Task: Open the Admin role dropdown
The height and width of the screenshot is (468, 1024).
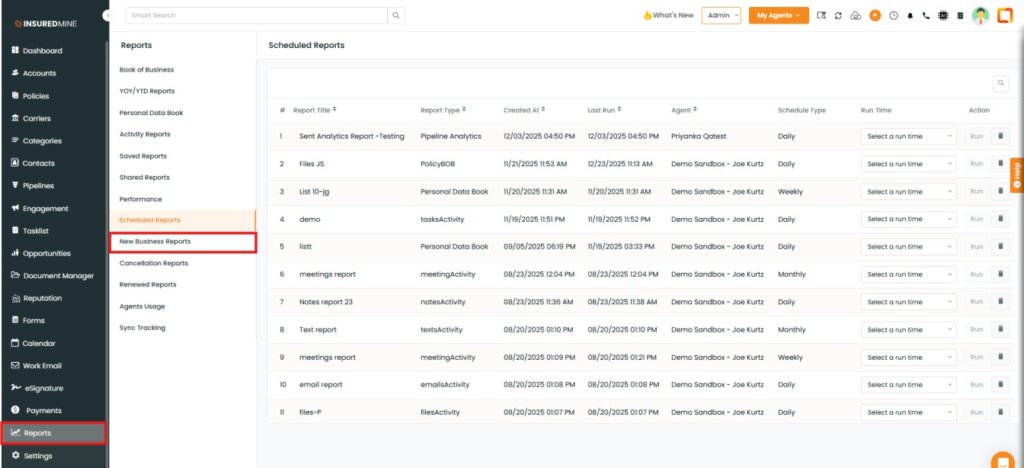Action: (721, 15)
